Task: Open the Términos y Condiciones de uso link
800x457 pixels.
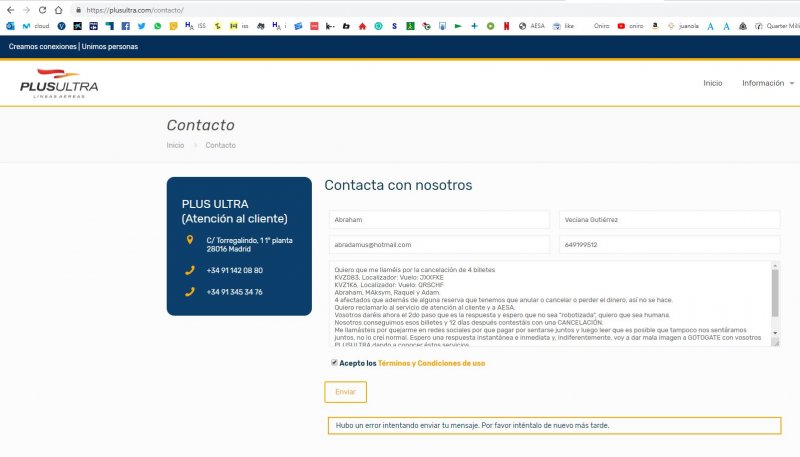Action: point(431,363)
